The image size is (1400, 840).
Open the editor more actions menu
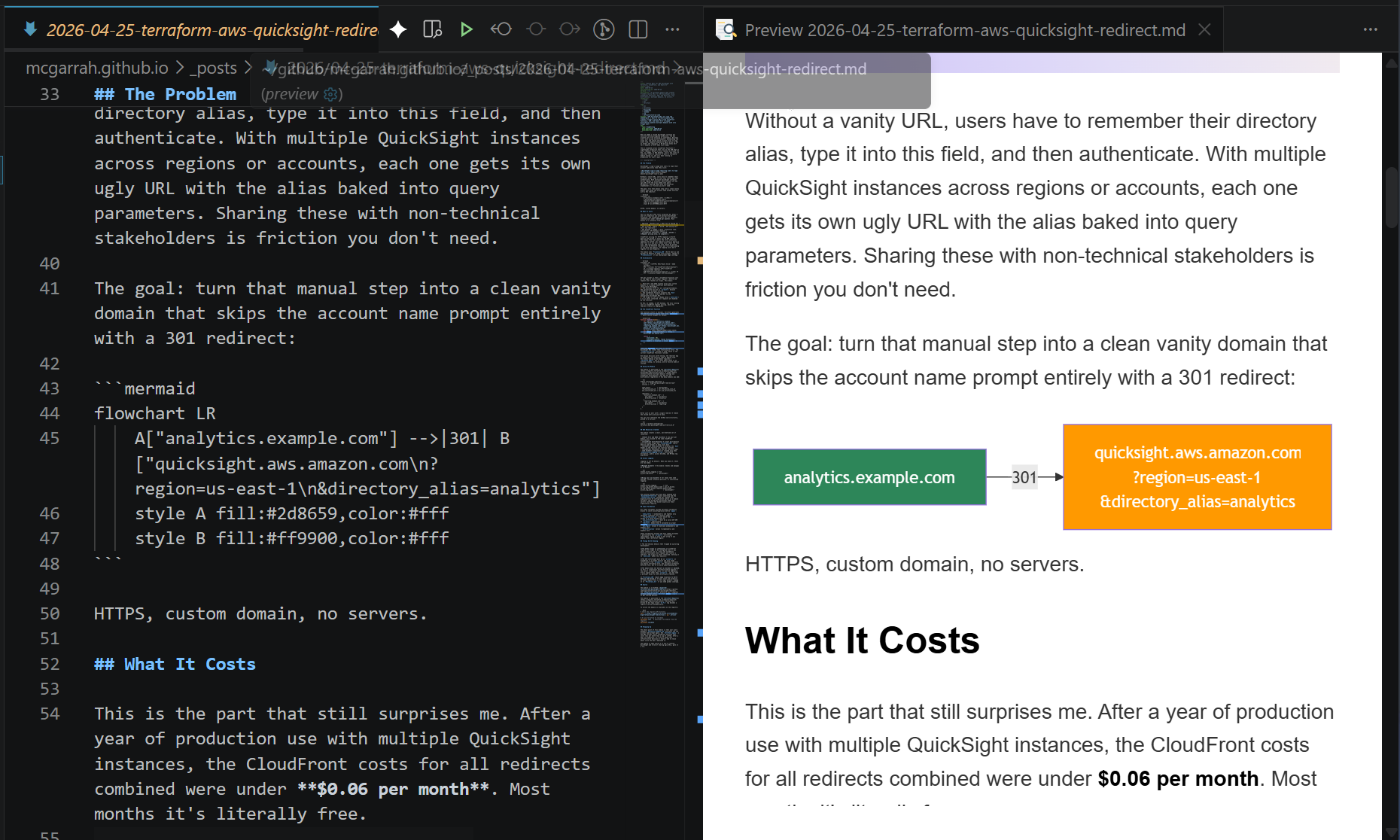pos(672,29)
